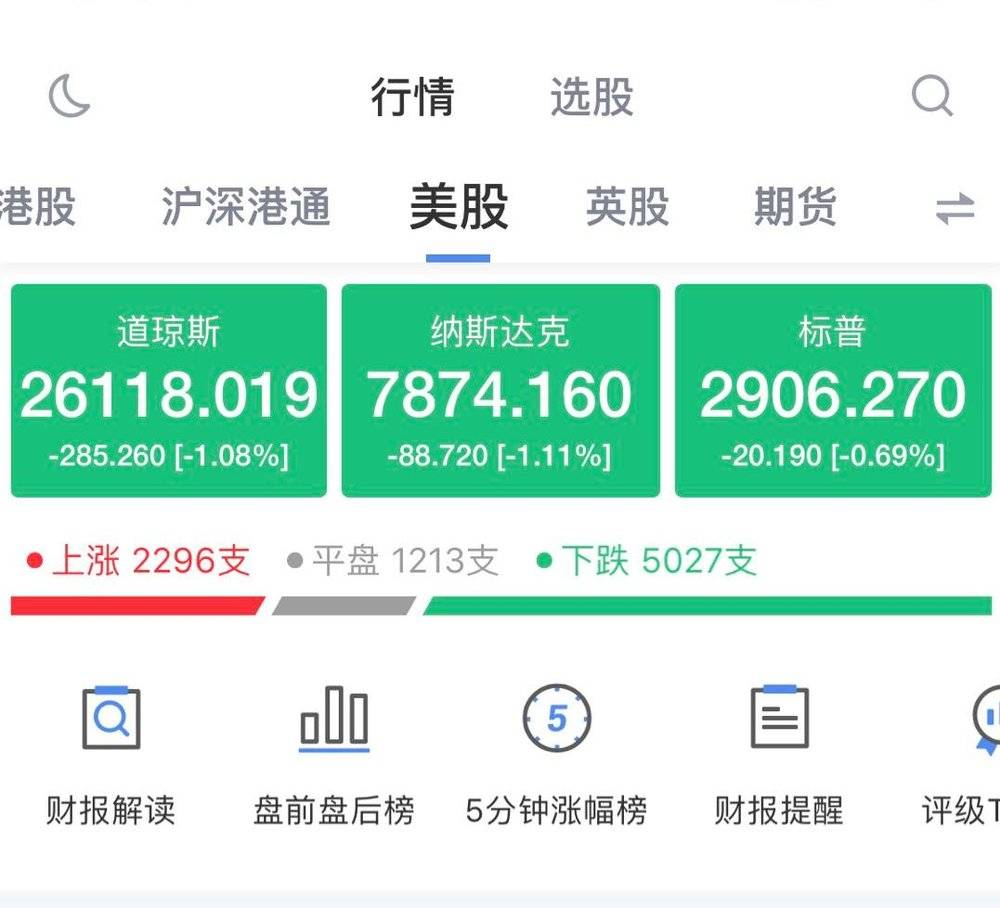The width and height of the screenshot is (1000, 908).
Task: Tap the red rising-stocks bar segment
Action: (x=138, y=606)
